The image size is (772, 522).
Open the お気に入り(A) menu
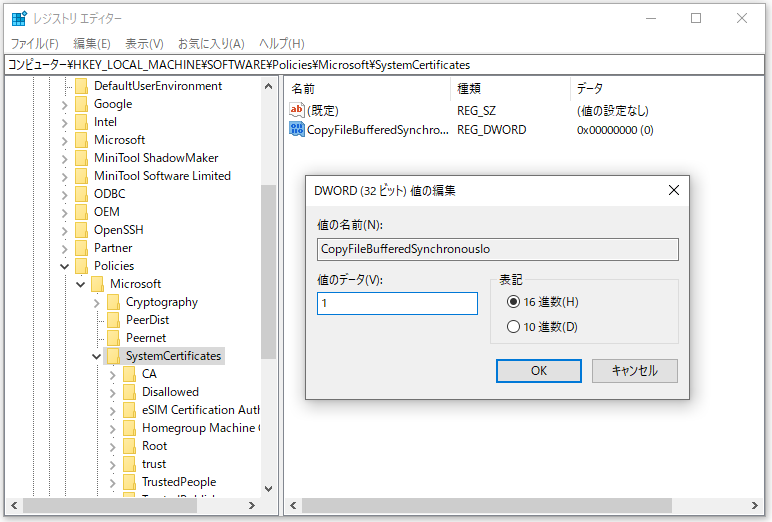point(211,44)
